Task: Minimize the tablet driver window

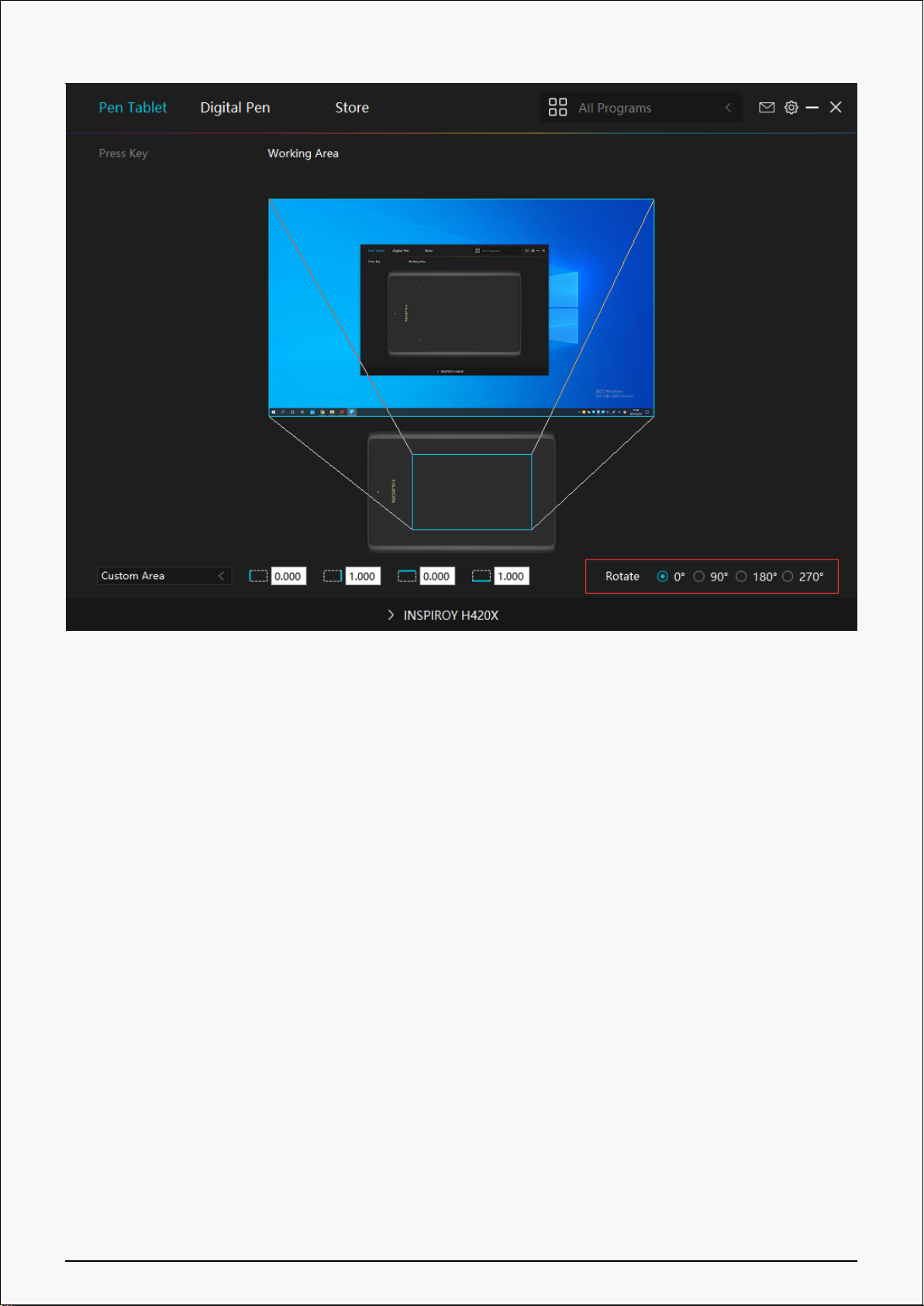Action: click(812, 108)
